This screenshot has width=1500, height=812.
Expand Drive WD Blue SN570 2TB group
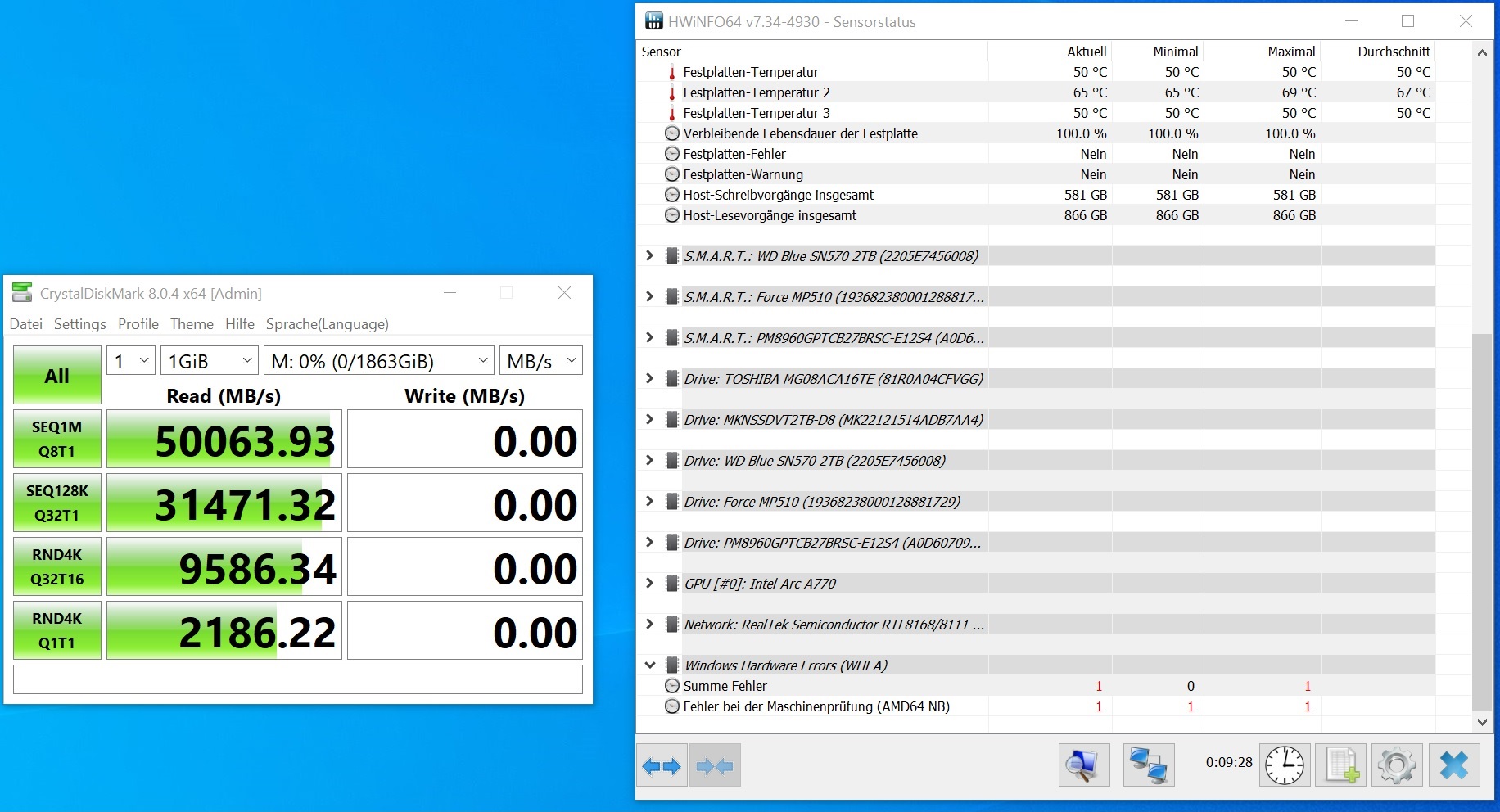pyautogui.click(x=650, y=460)
